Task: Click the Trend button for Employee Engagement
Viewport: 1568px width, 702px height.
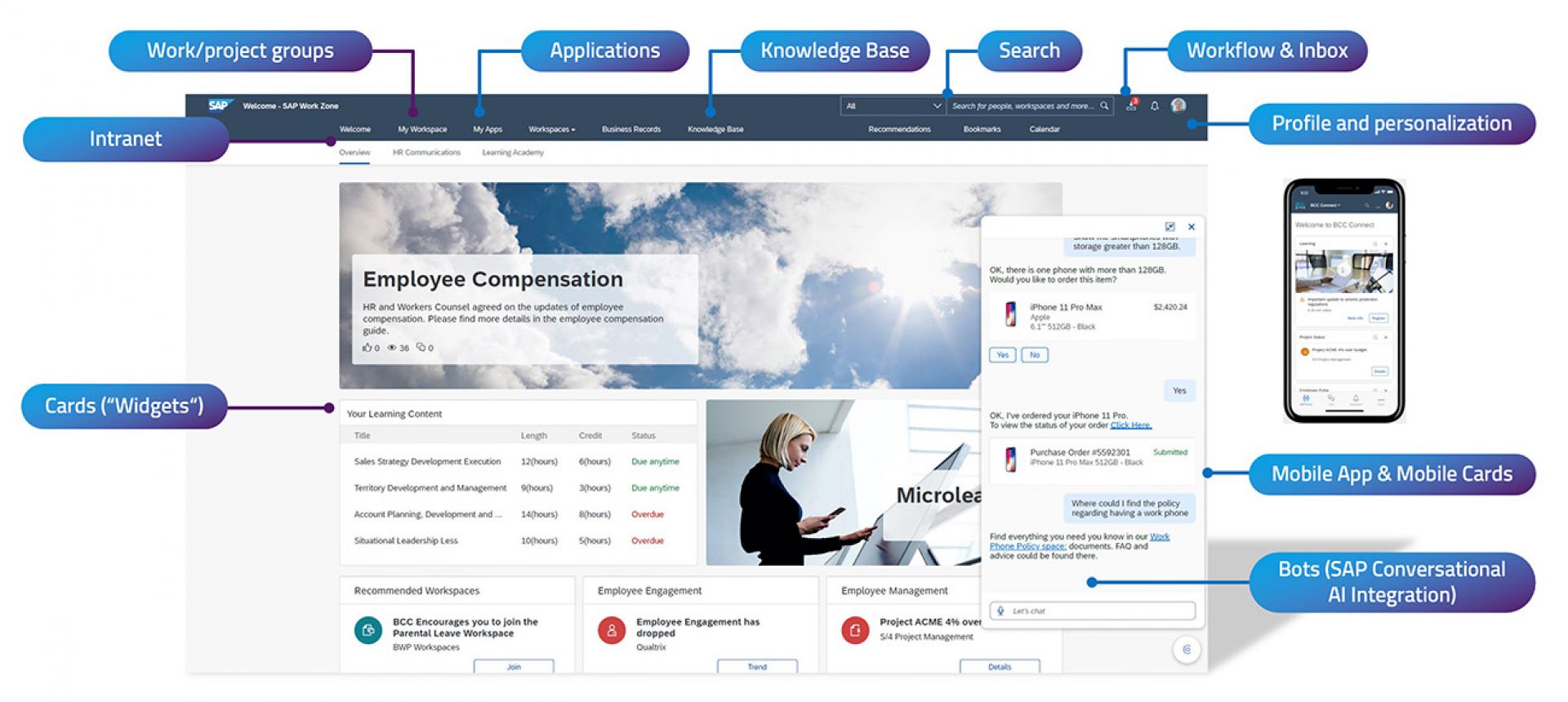Action: coord(757,667)
